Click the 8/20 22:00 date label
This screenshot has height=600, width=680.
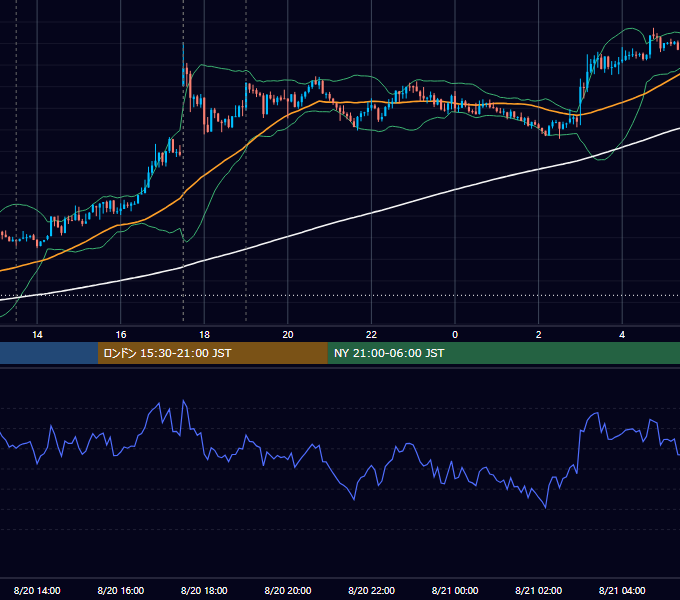tap(372, 590)
